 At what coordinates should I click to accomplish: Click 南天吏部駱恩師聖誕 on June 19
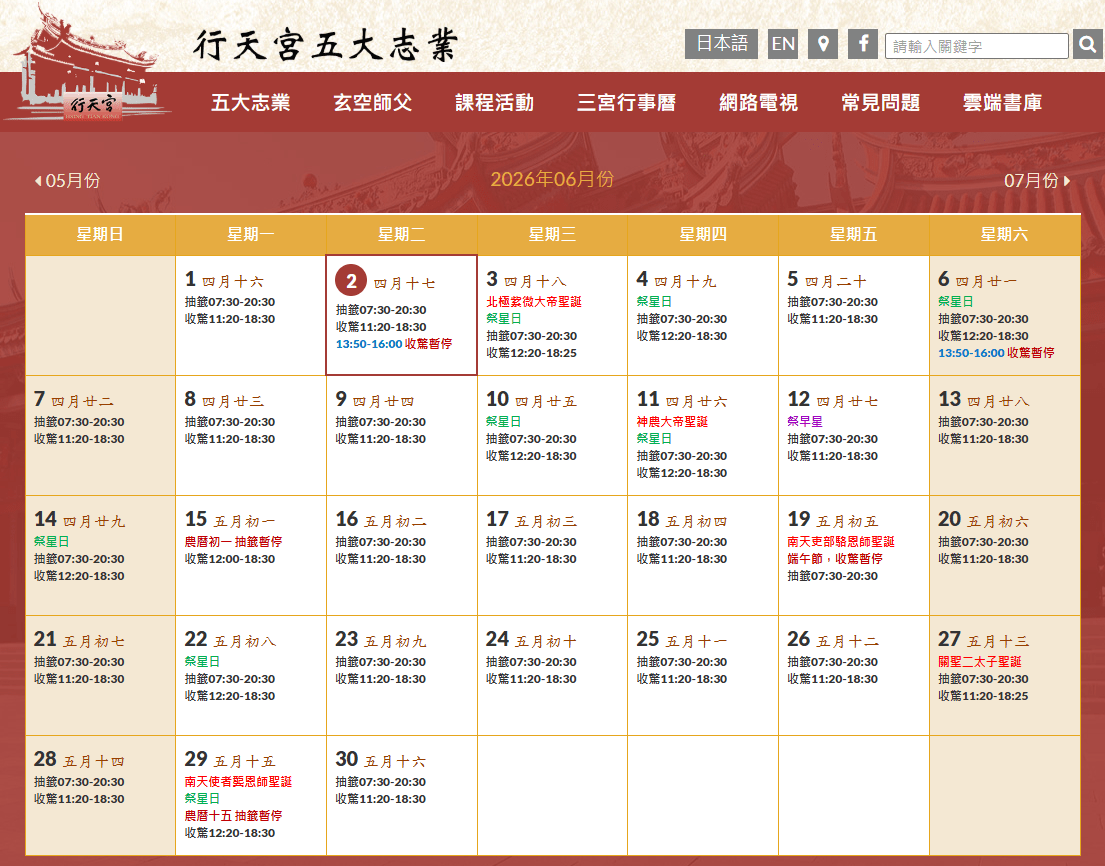click(x=841, y=542)
